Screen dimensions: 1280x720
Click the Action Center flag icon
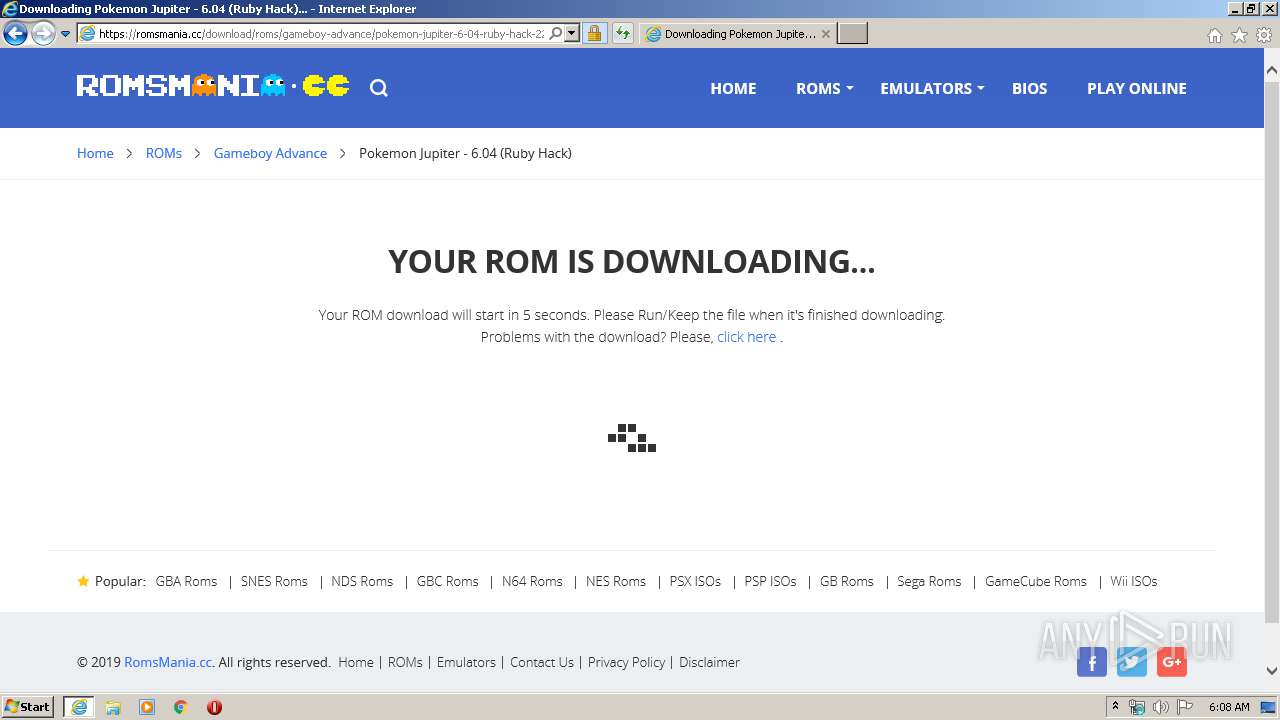(1184, 707)
